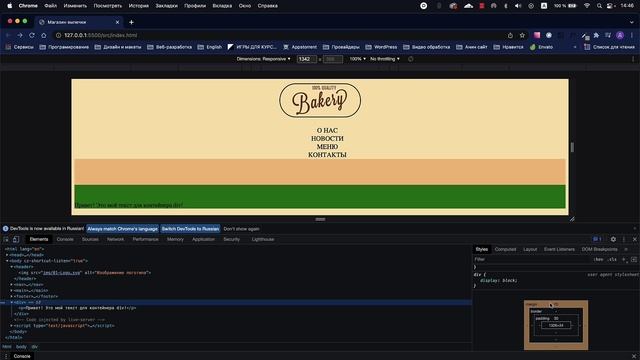
Task: Open the No throttling dropdown
Action: [x=384, y=59]
